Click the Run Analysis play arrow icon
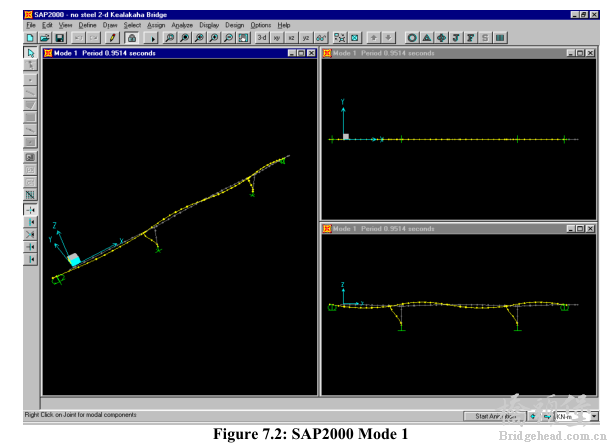 click(151, 38)
